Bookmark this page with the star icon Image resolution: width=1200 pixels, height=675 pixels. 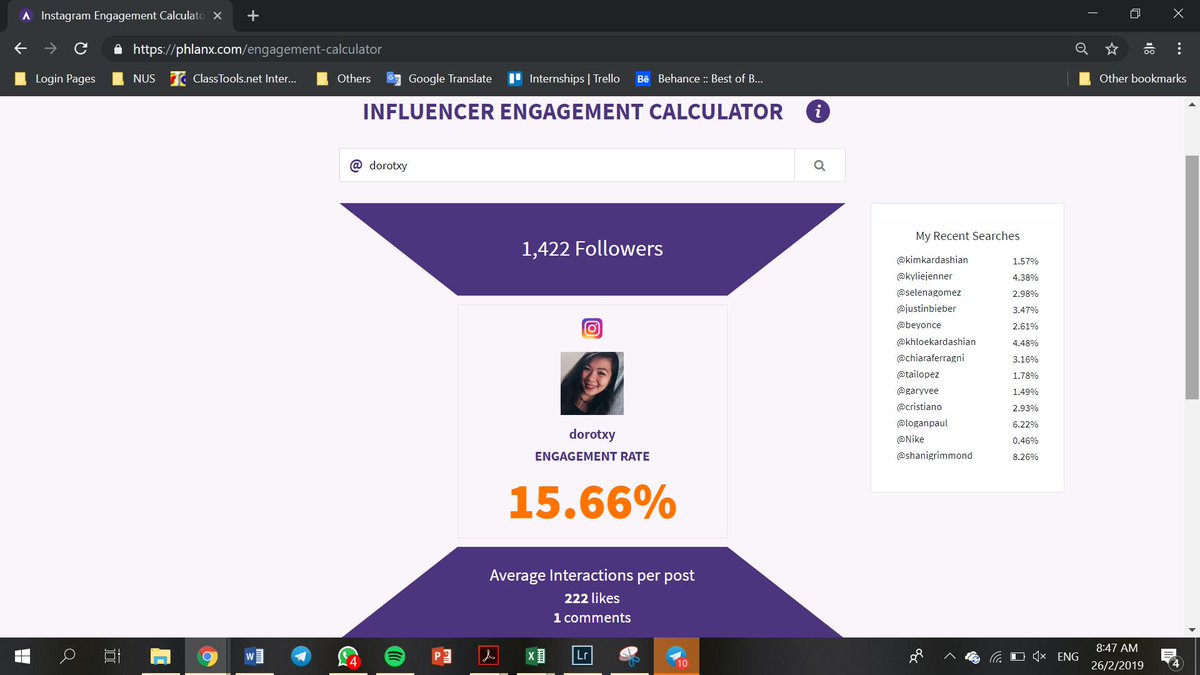point(1111,48)
